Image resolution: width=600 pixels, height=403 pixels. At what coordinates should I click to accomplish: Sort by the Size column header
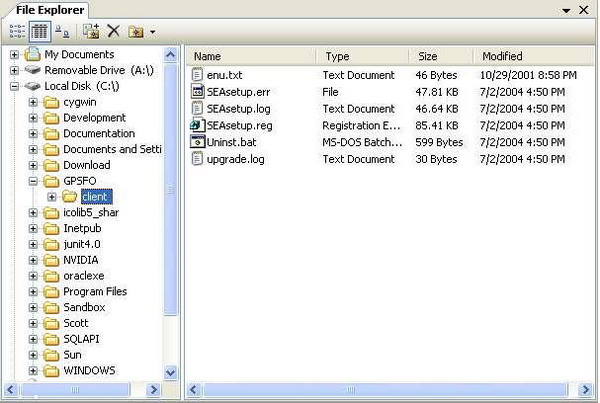(x=440, y=56)
